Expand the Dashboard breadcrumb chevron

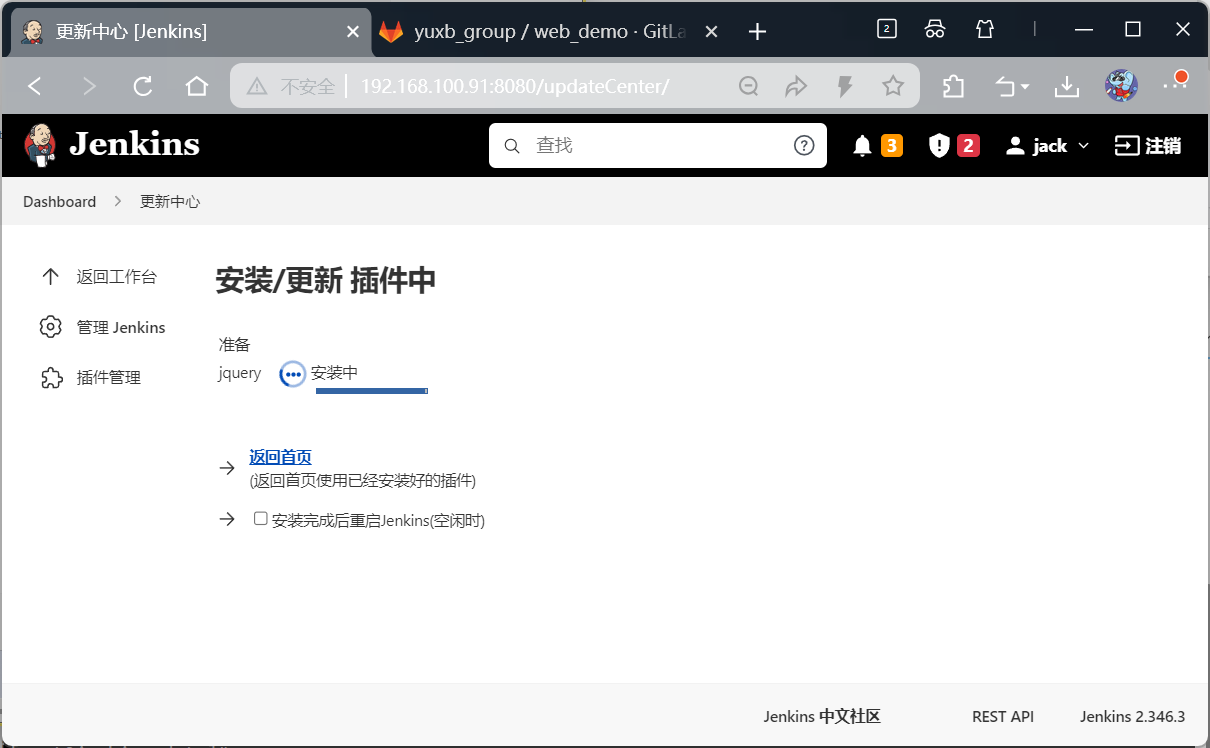118,202
